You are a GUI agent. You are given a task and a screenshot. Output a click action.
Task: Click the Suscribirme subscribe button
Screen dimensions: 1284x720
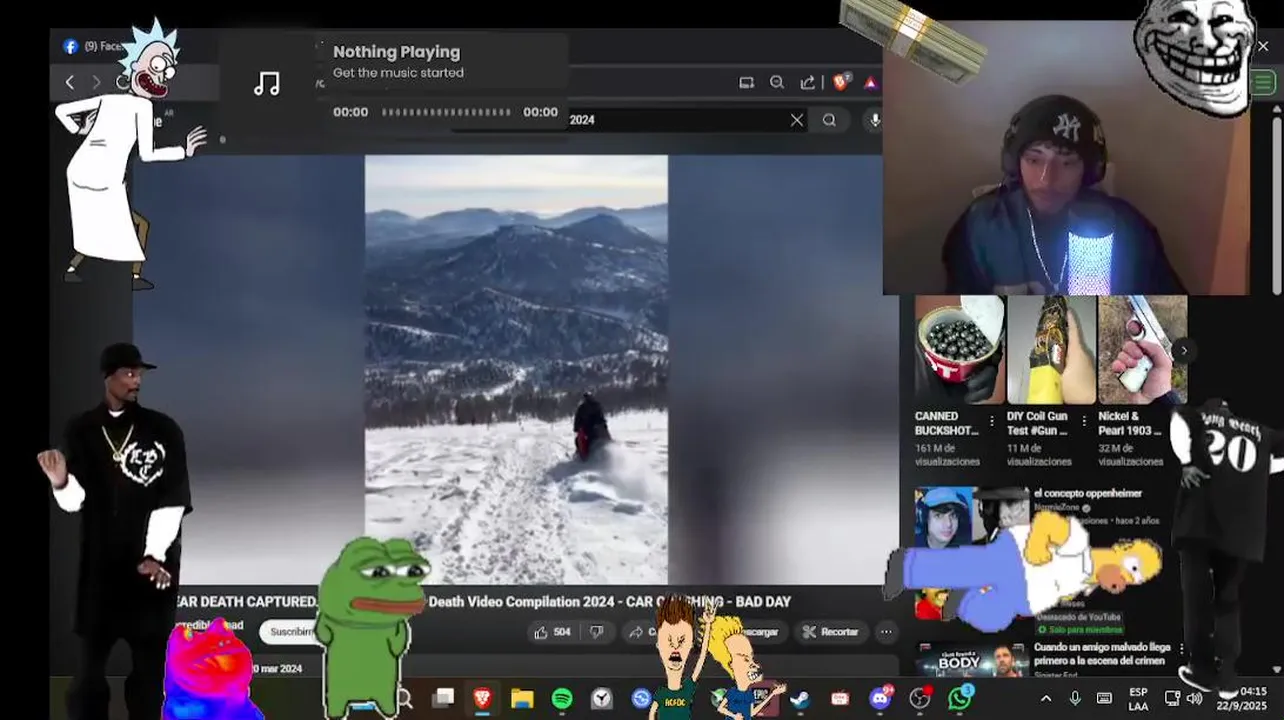[x=291, y=632]
